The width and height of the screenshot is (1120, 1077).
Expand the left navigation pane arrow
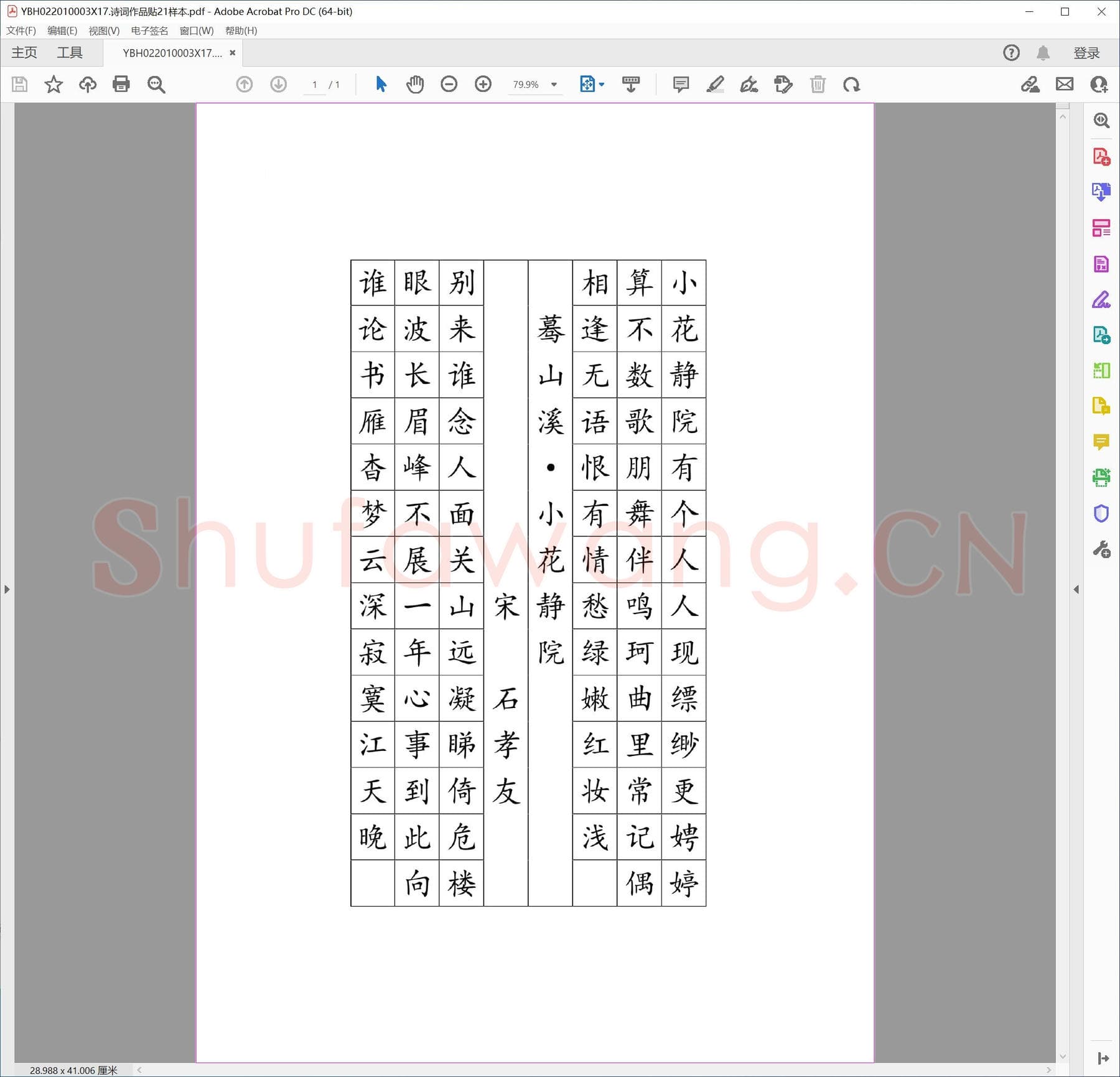tap(7, 589)
